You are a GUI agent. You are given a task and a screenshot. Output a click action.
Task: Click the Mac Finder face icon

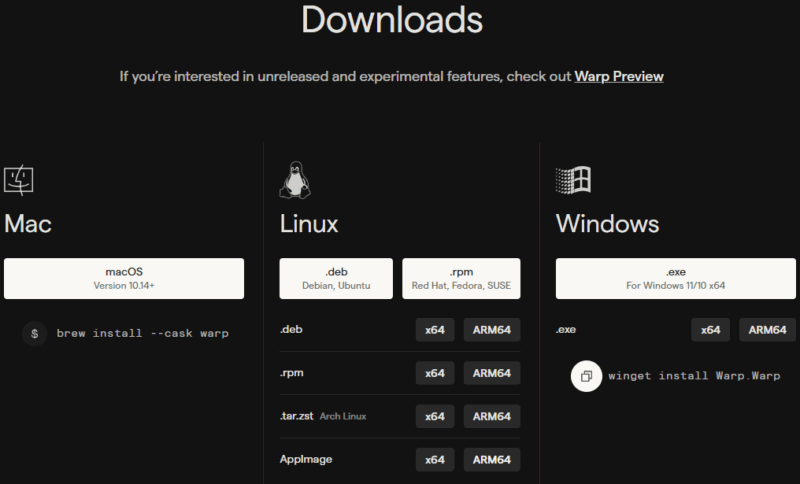tap(19, 180)
